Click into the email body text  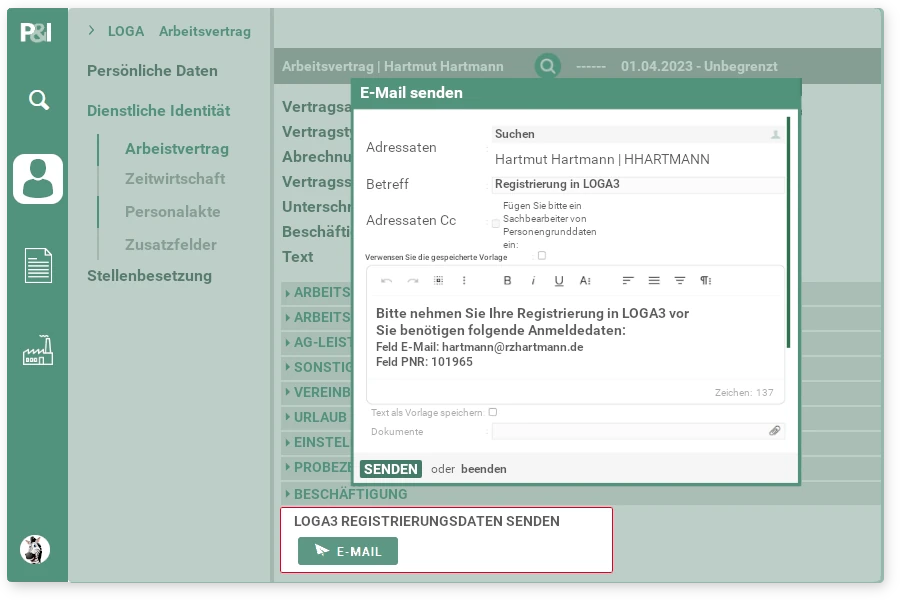click(575, 337)
